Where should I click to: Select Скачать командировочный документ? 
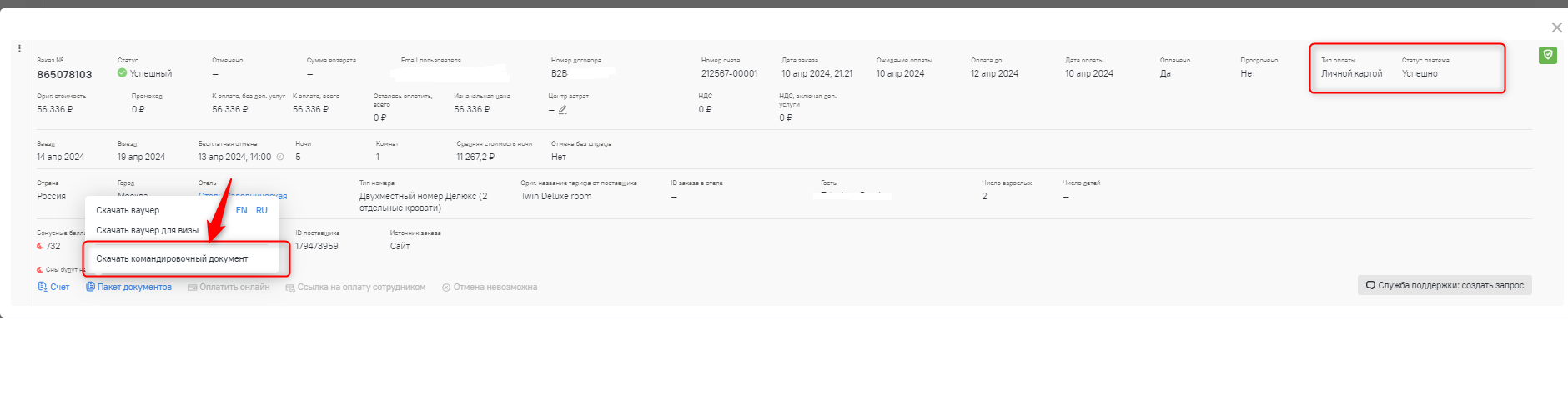pos(172,258)
